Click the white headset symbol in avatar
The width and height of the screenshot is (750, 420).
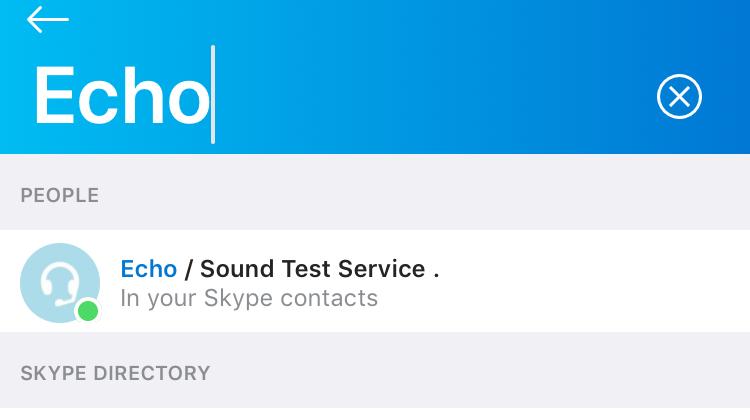click(x=59, y=285)
